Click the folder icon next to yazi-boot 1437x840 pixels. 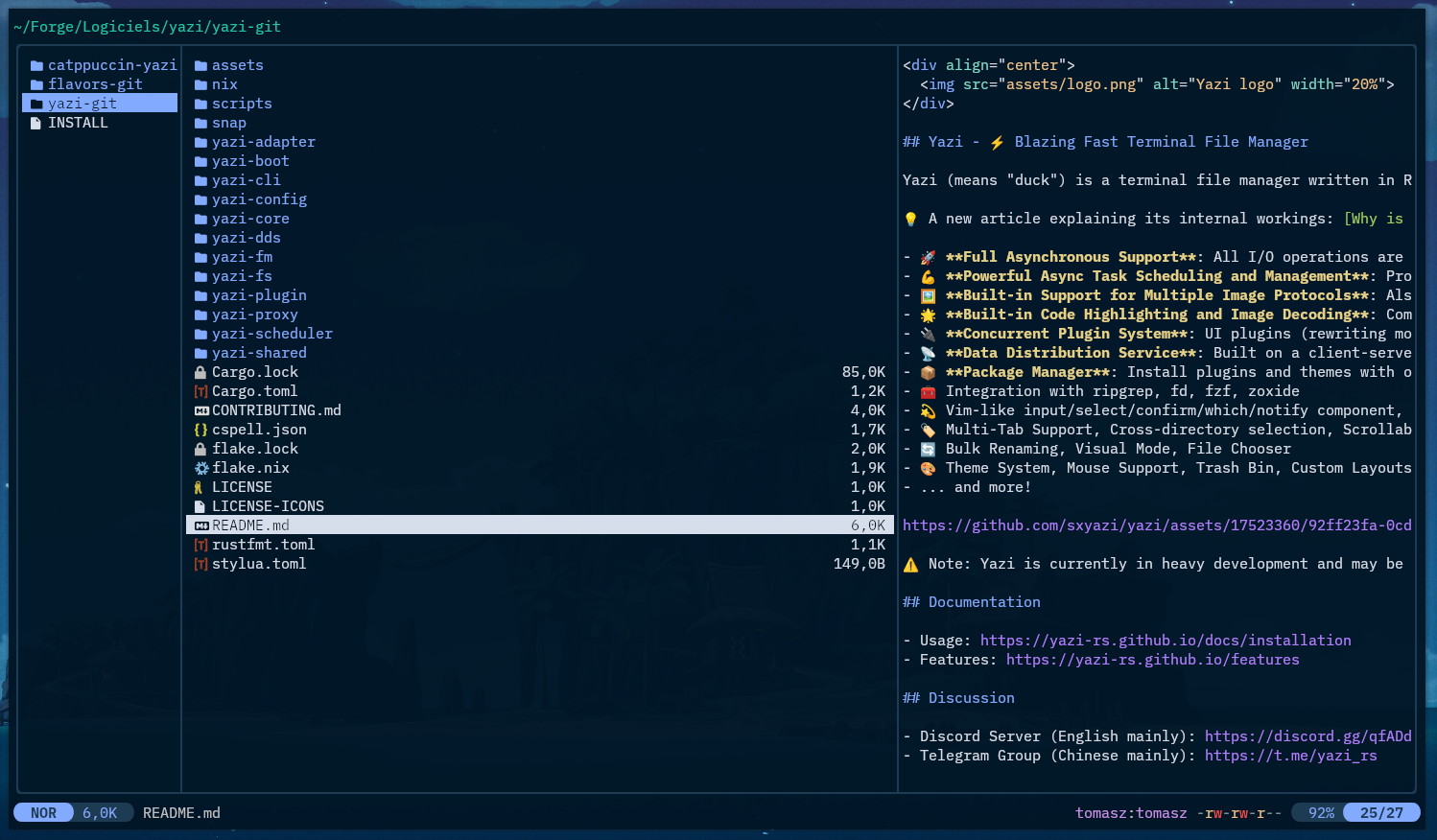click(200, 161)
